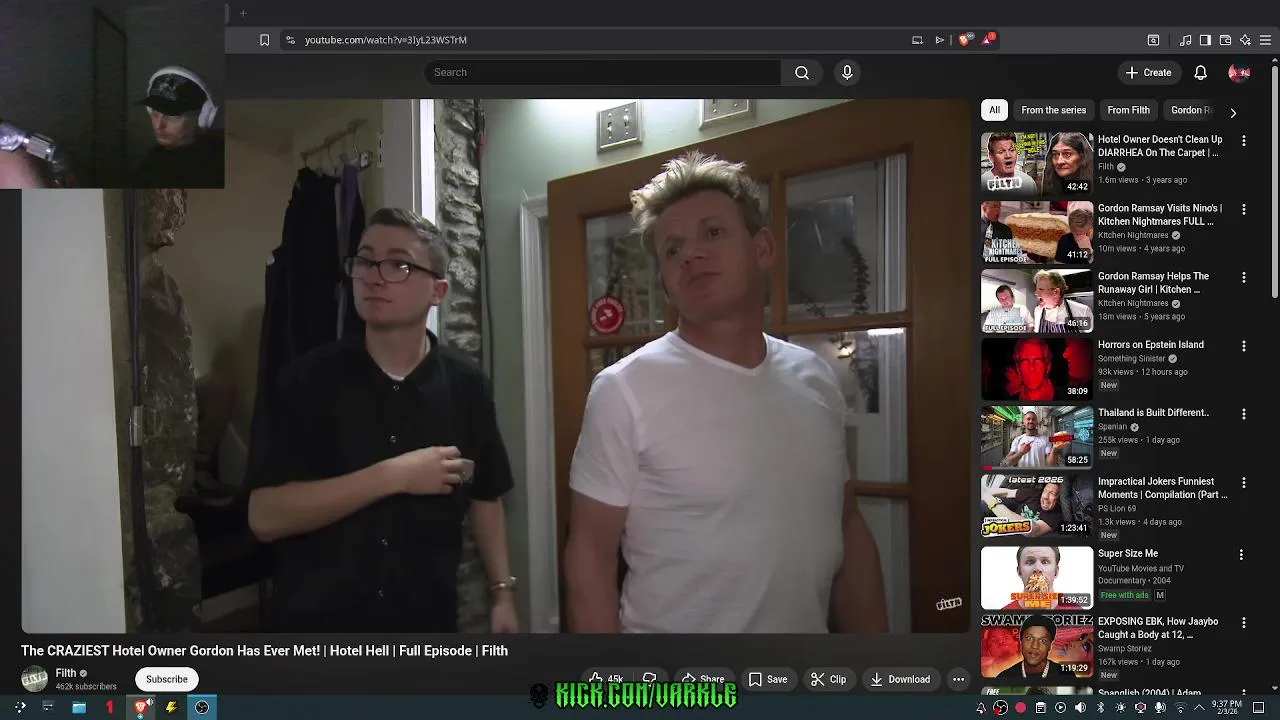Start voice search with the microphone icon

847,72
